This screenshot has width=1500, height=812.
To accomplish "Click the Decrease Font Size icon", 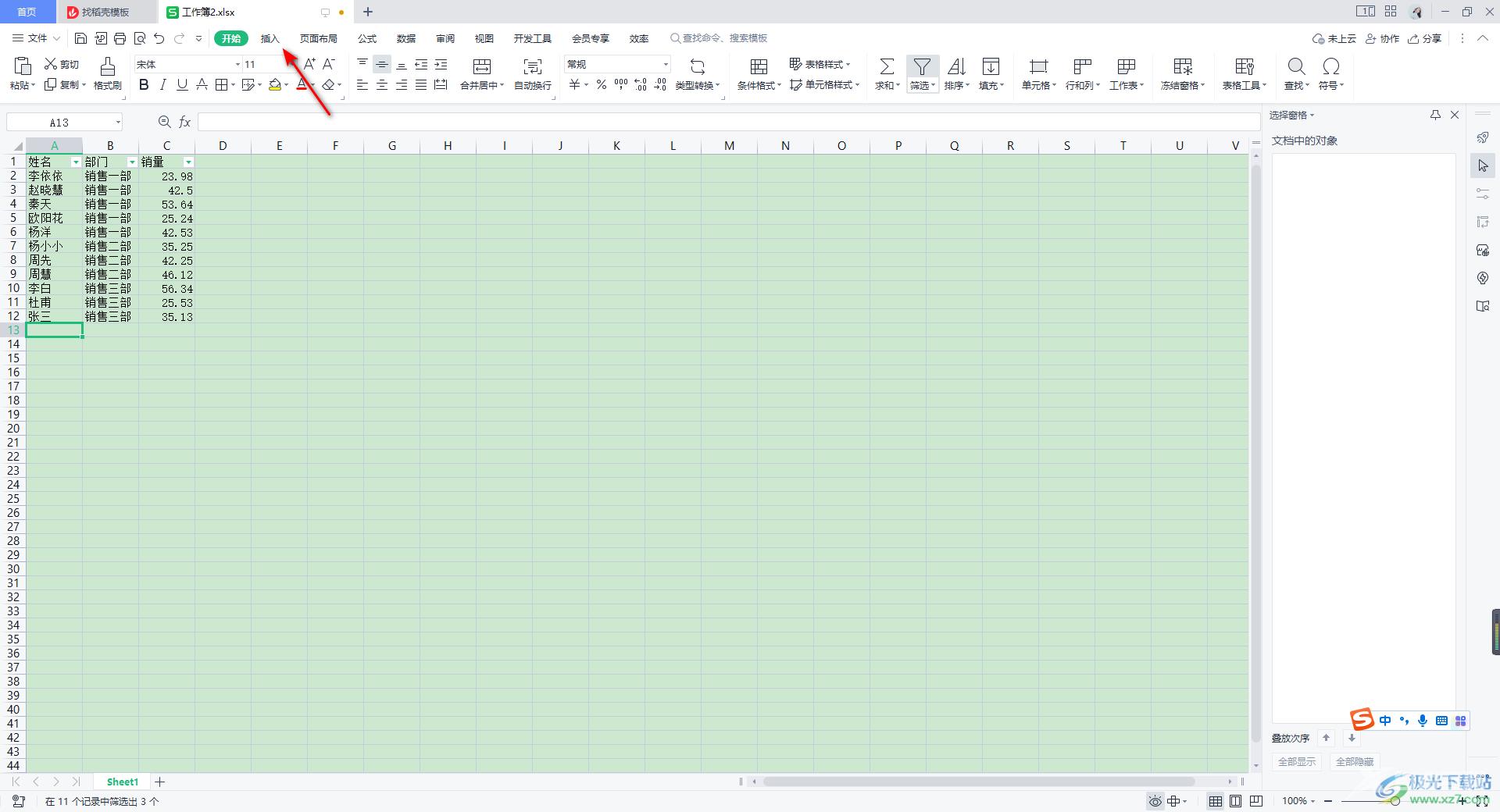I will (329, 64).
